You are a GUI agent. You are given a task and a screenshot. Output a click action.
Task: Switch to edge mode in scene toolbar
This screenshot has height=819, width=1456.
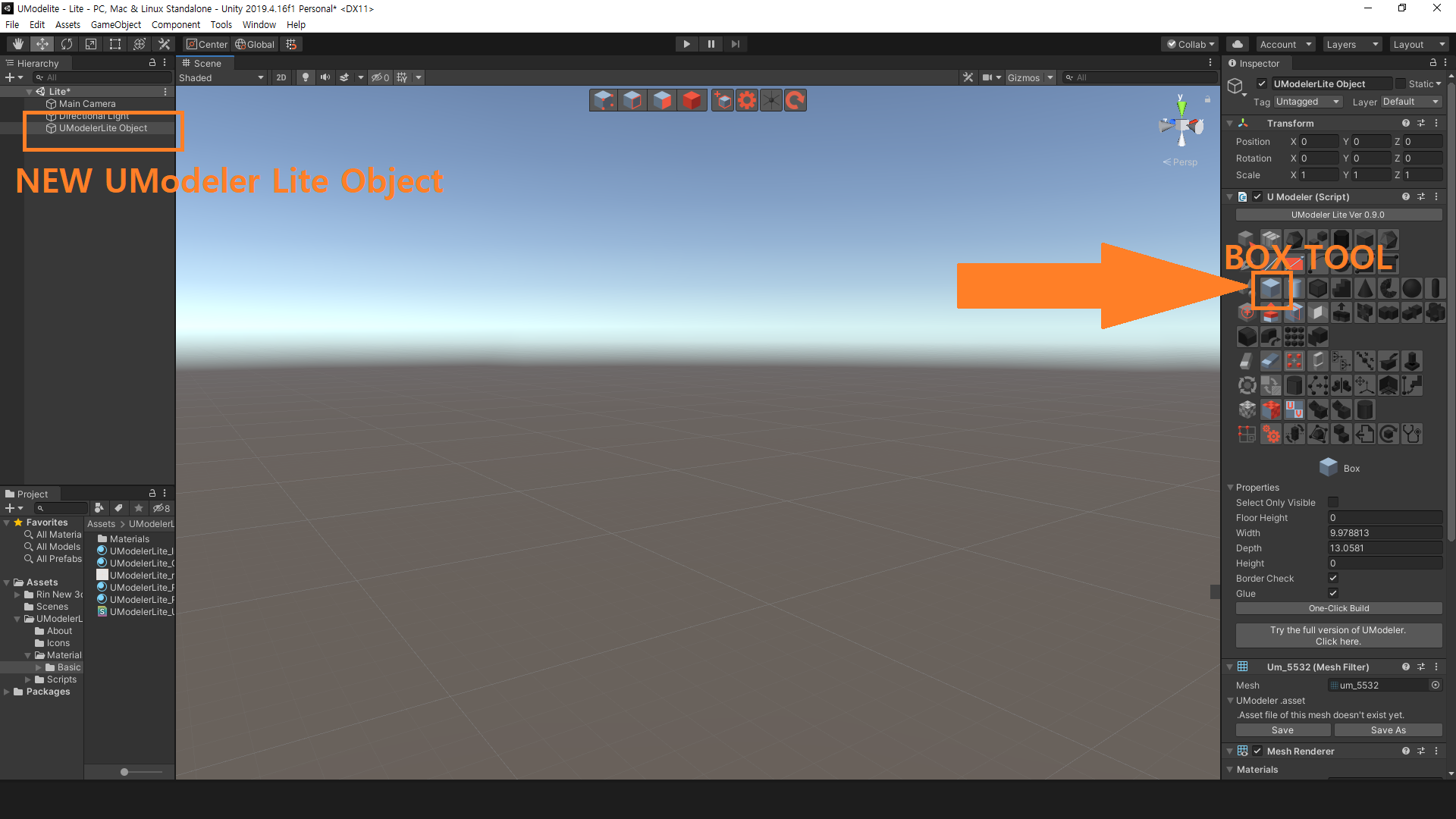[632, 100]
